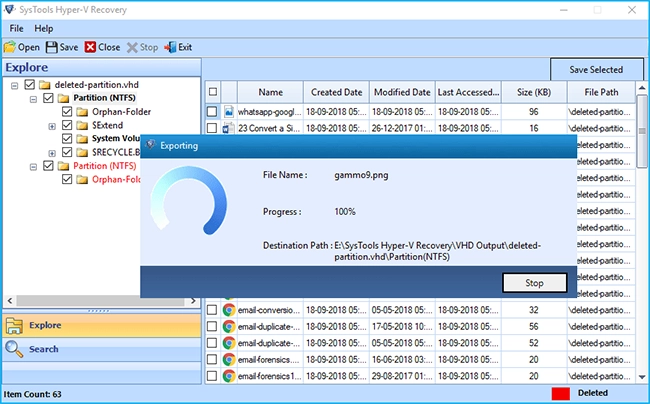The width and height of the screenshot is (650, 404).
Task: Uncheck black Orphan-Folder checkbox
Action: [x=67, y=111]
